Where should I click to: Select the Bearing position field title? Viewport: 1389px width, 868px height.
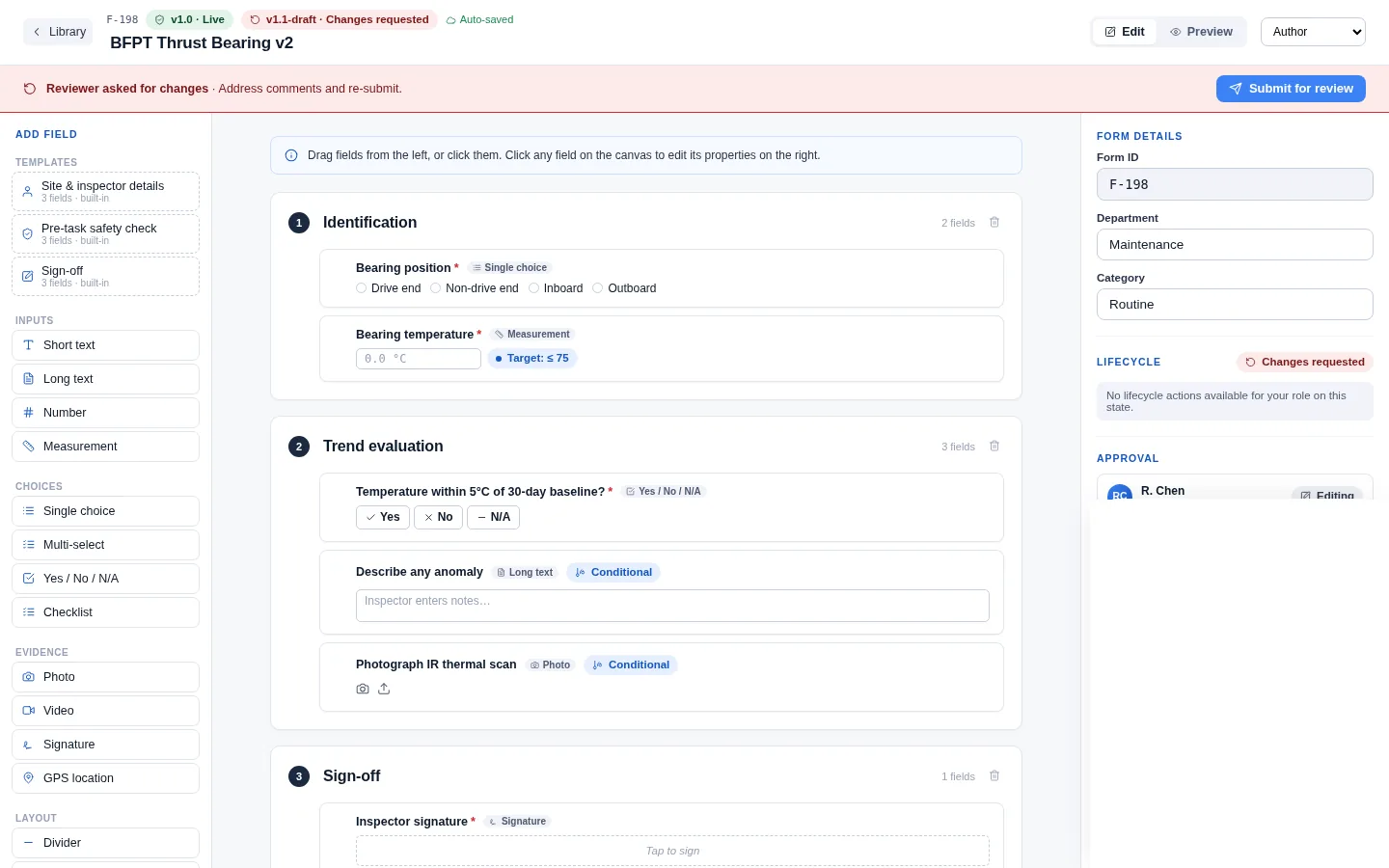tap(403, 268)
